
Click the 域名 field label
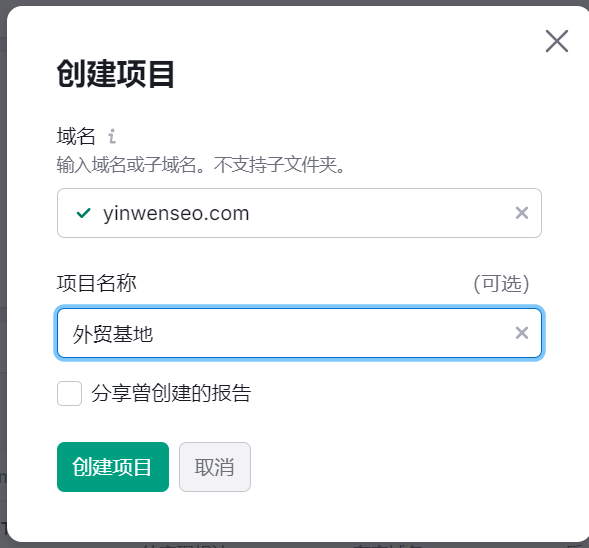pos(76,136)
